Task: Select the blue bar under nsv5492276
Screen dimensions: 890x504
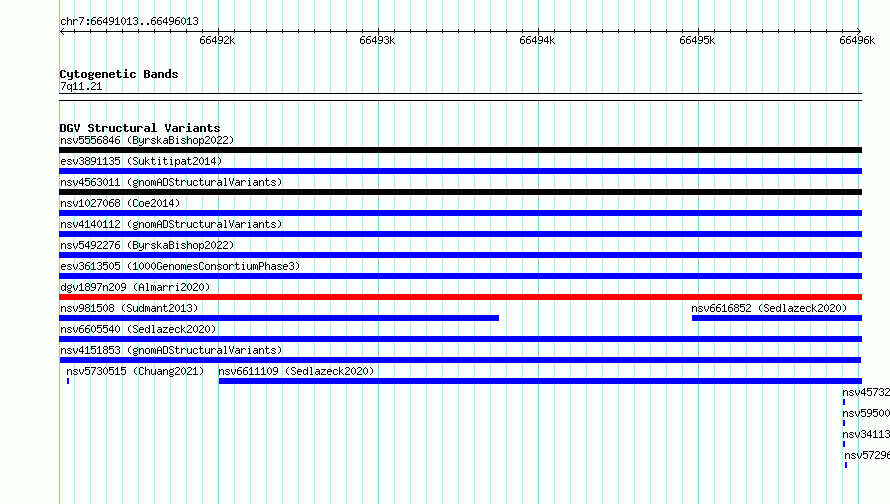Action: coord(460,255)
